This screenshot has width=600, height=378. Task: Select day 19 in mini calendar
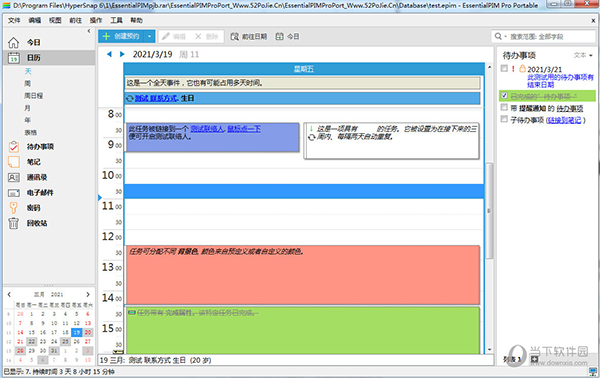pyautogui.click(x=77, y=332)
